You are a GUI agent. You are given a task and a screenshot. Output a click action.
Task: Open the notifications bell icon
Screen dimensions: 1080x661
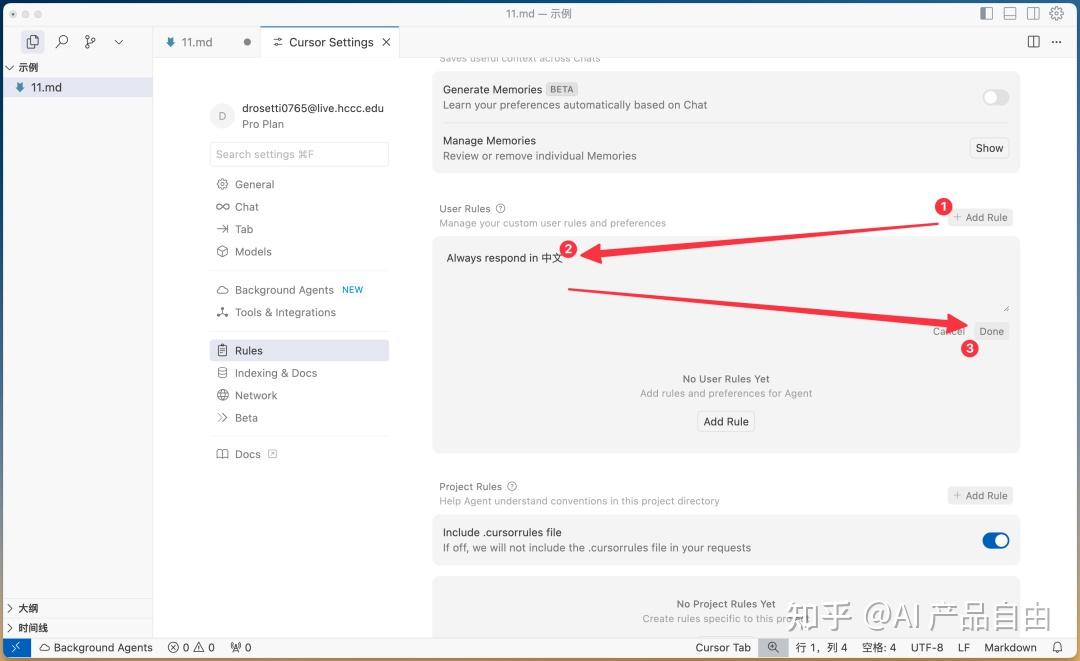[1057, 647]
